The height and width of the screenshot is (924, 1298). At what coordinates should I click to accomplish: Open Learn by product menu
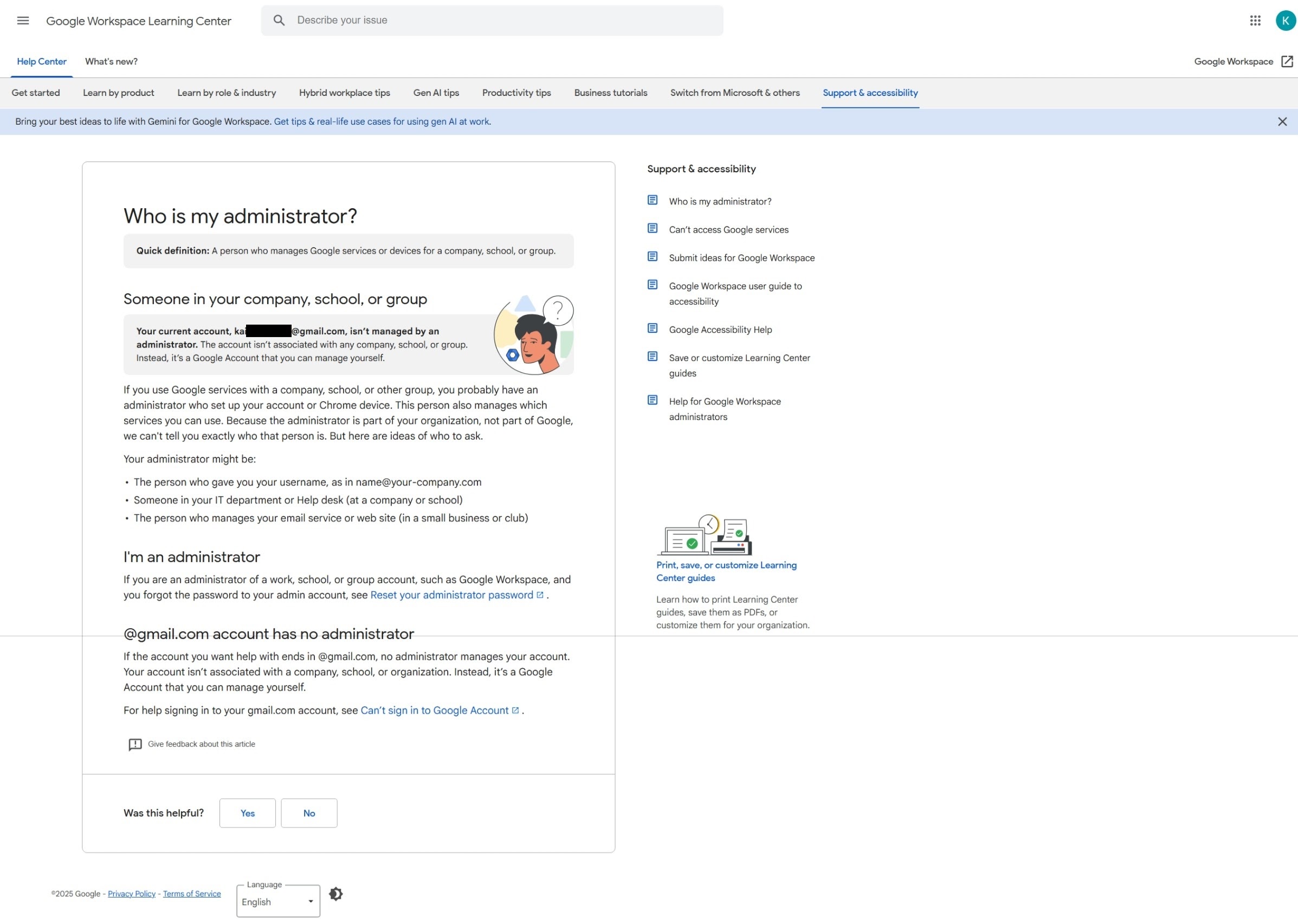[x=118, y=93]
